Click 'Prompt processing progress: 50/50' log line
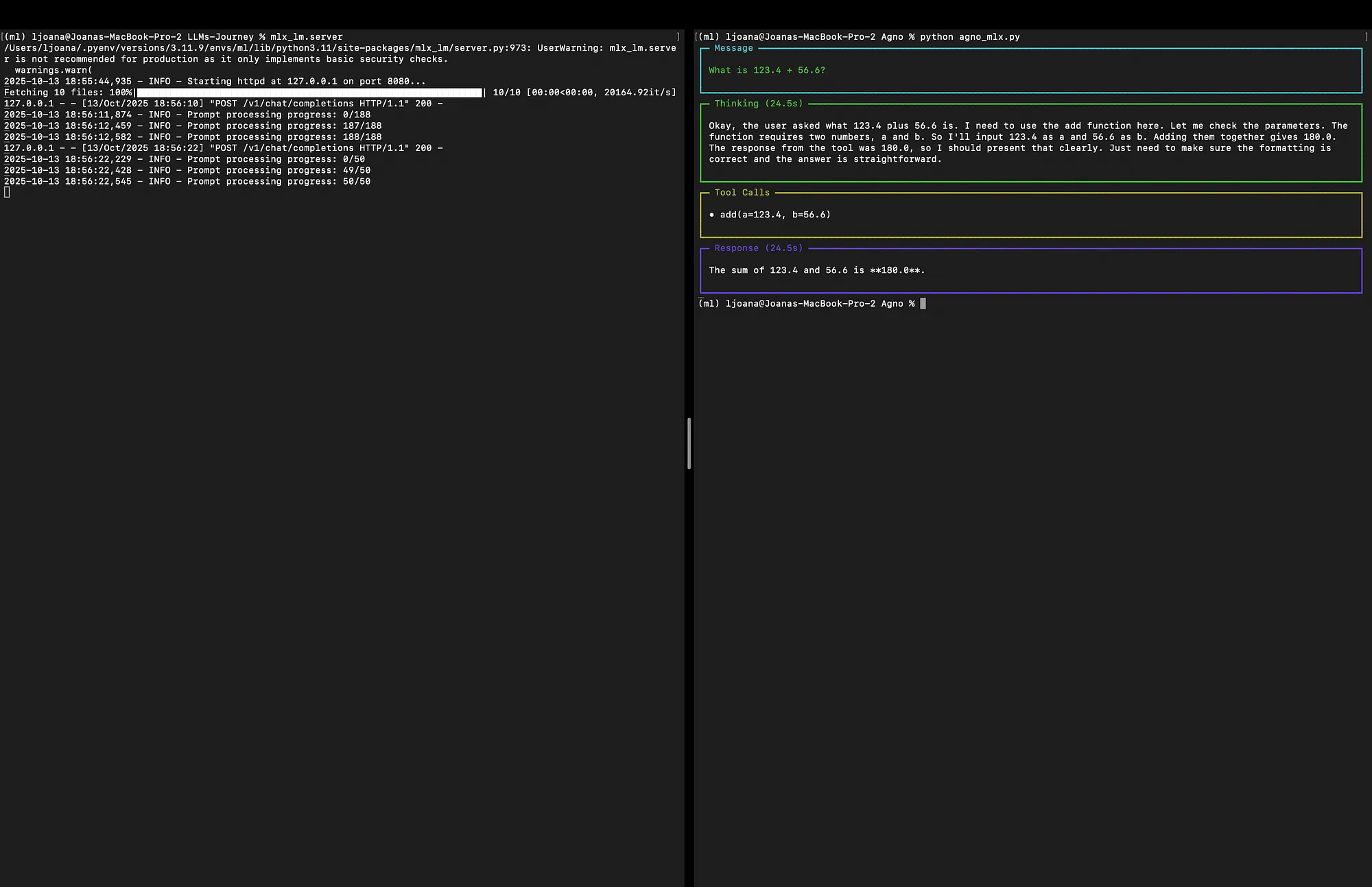 187,181
